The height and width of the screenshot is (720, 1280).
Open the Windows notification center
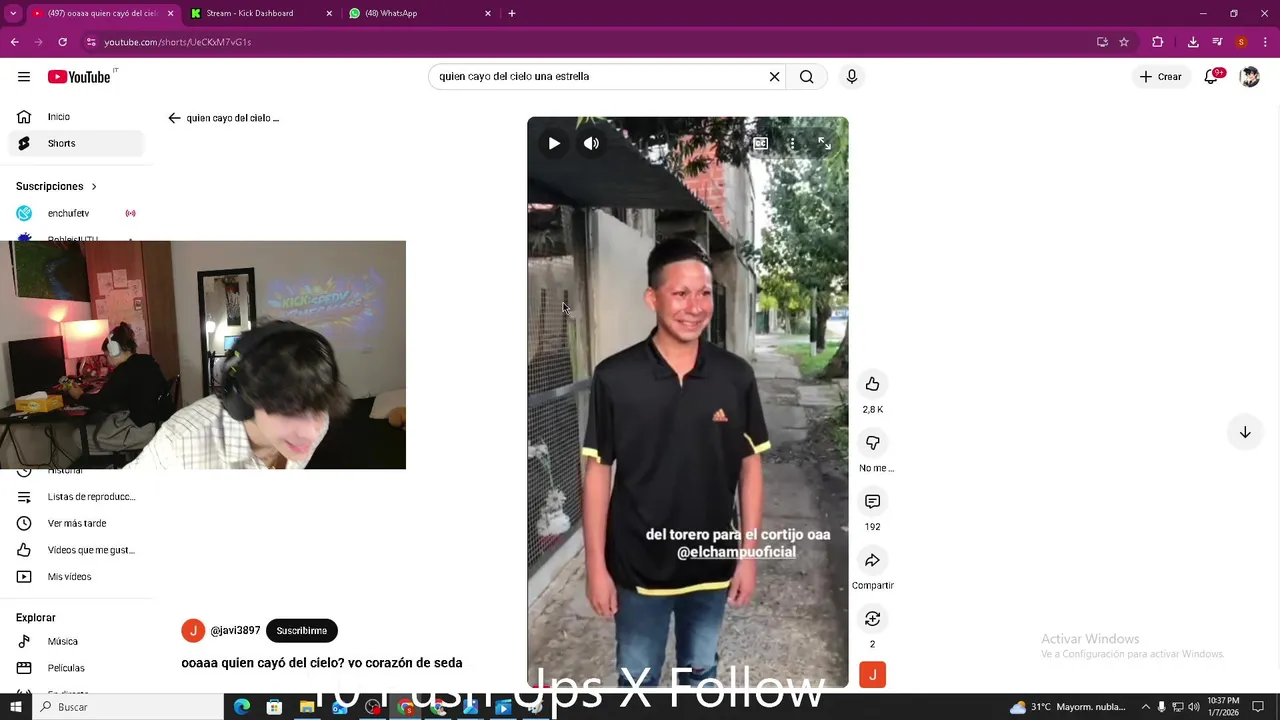[1258, 707]
